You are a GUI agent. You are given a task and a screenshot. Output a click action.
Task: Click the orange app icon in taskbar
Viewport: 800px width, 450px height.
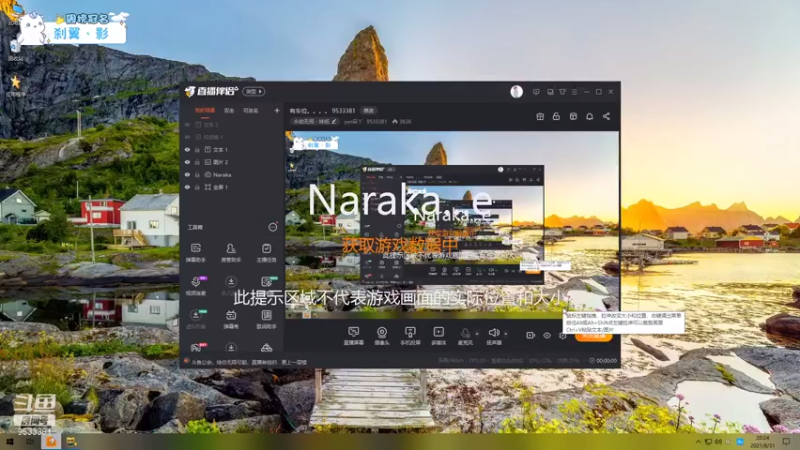51,441
